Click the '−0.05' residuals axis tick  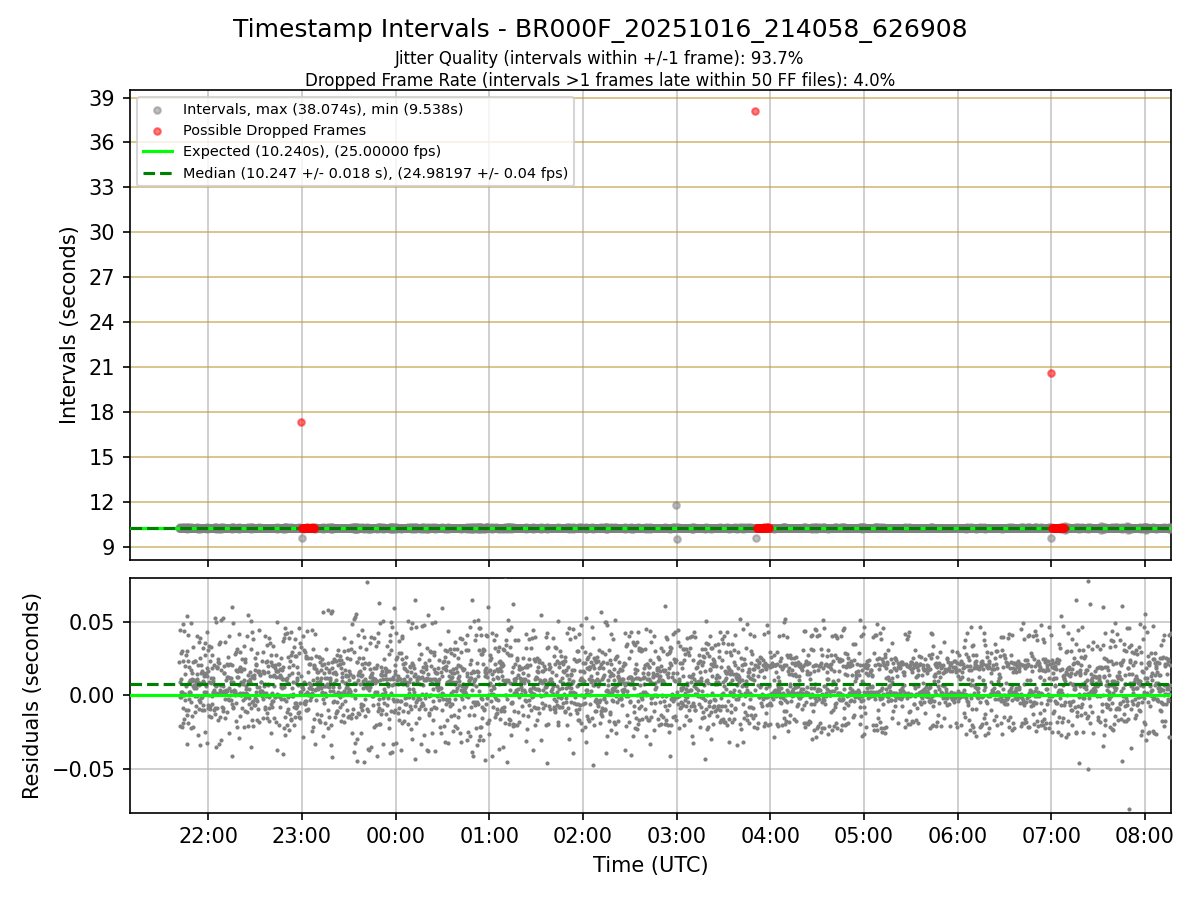84,770
